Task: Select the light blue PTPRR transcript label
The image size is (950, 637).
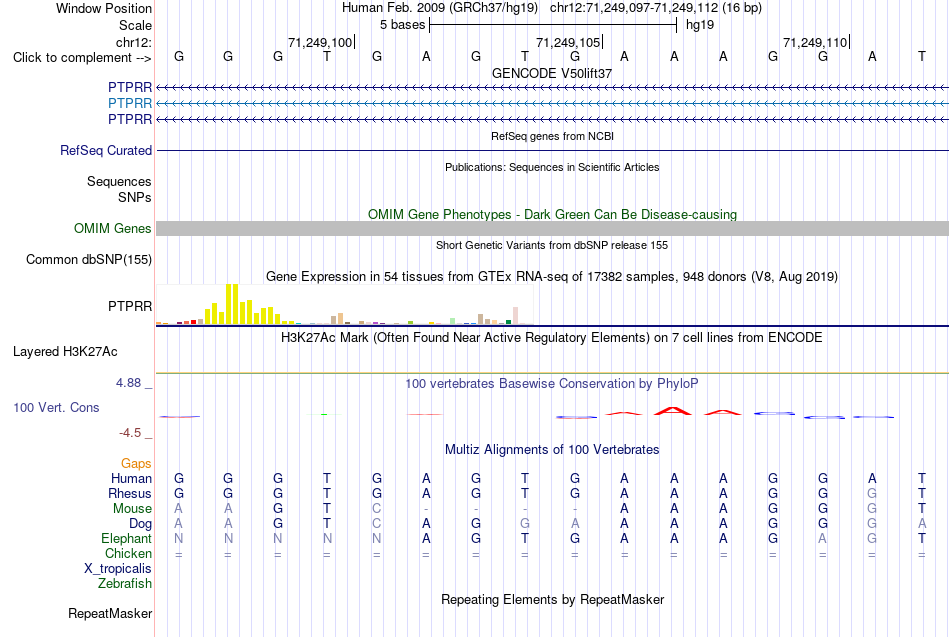Action: 130,104
